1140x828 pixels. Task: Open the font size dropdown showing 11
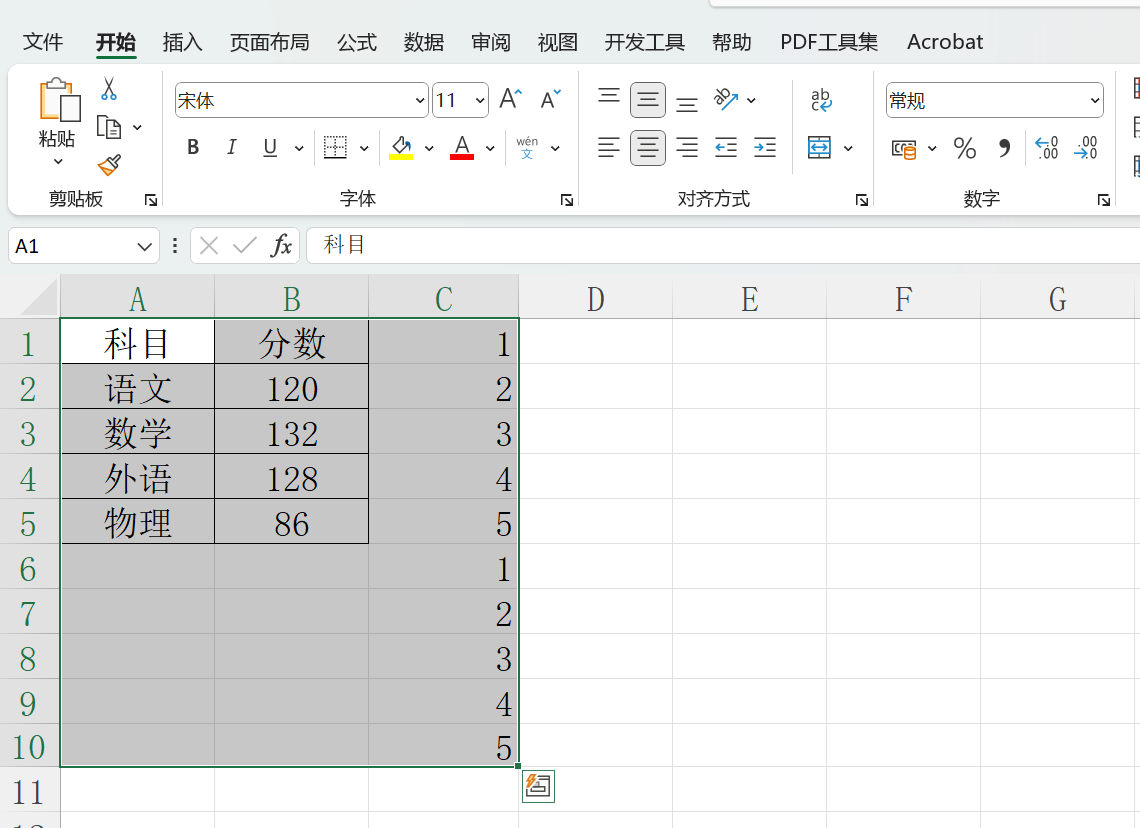pos(480,100)
